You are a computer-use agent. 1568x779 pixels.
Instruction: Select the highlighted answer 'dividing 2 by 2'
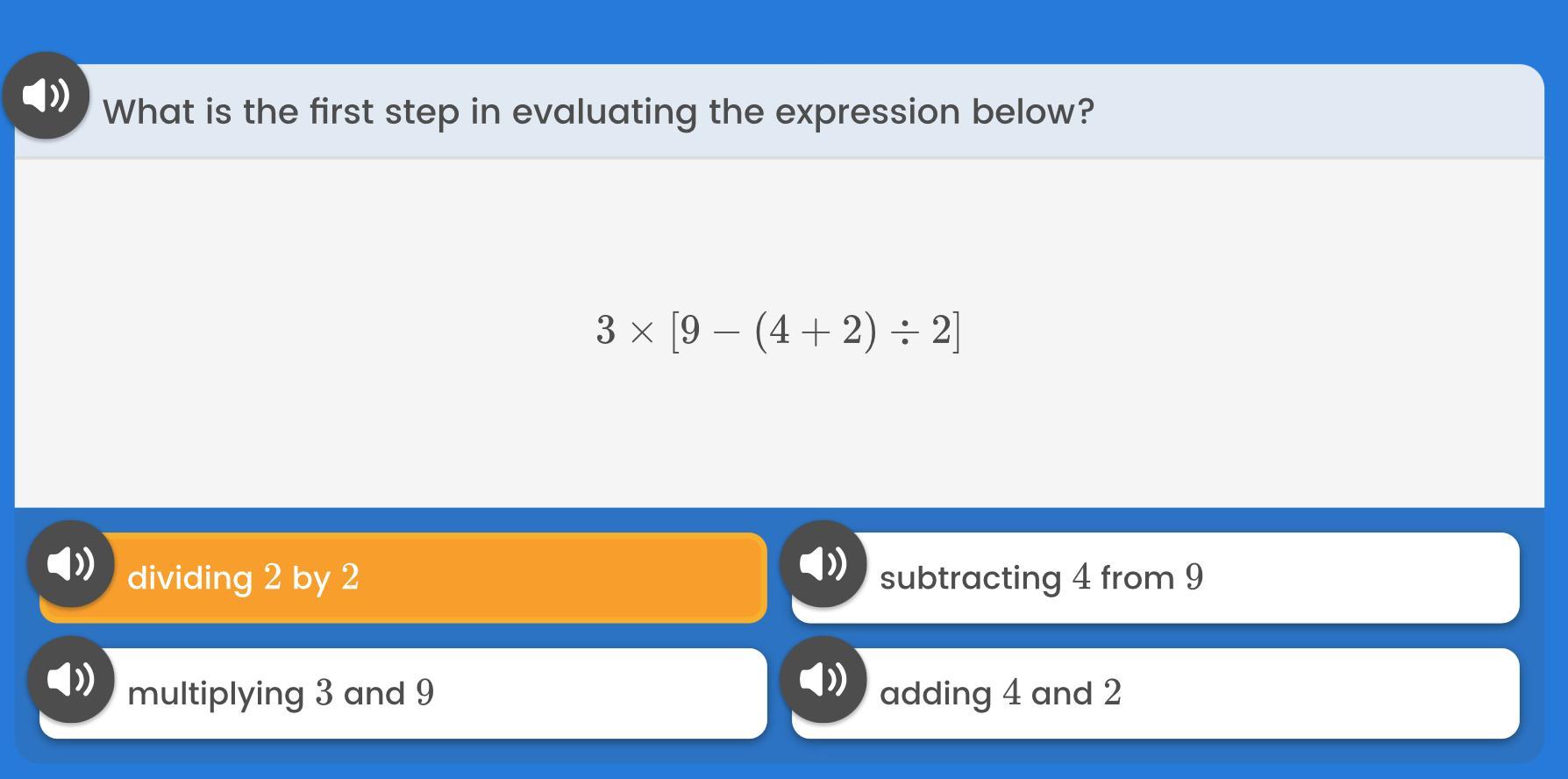click(438, 578)
